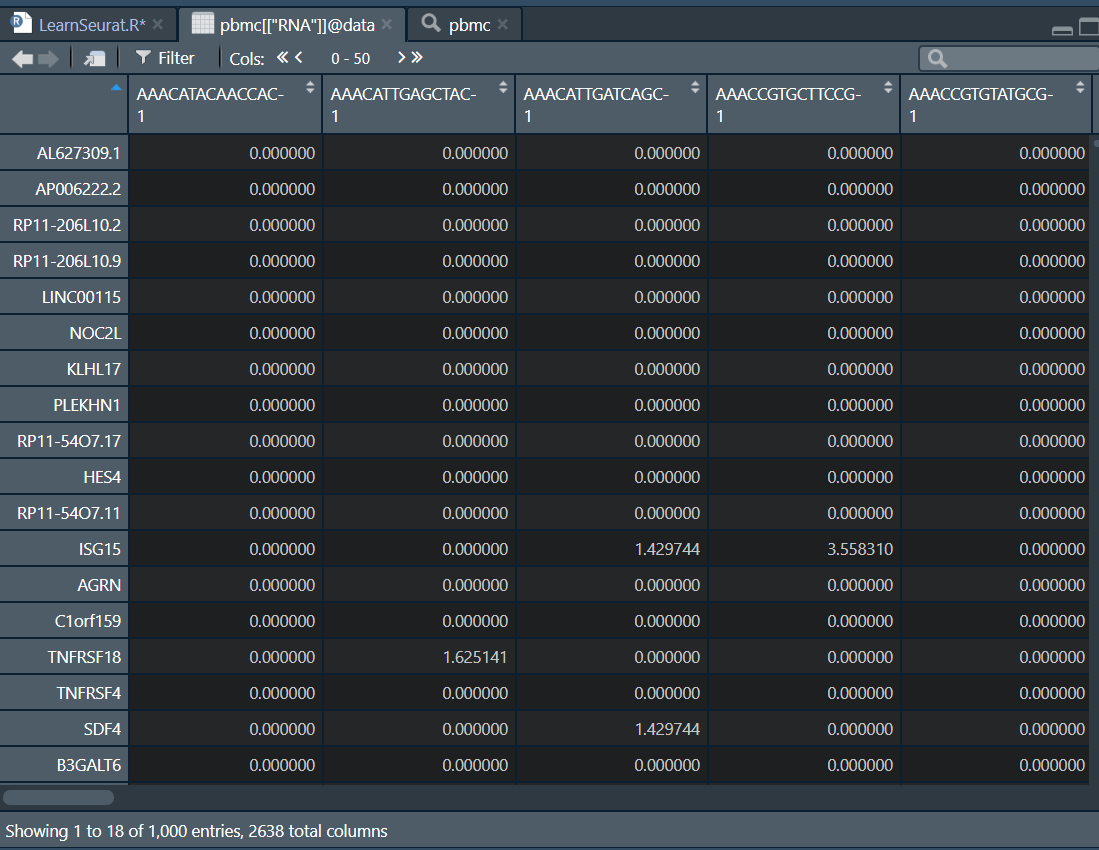Close the pbmc tab
The image size is (1099, 850).
[503, 25]
